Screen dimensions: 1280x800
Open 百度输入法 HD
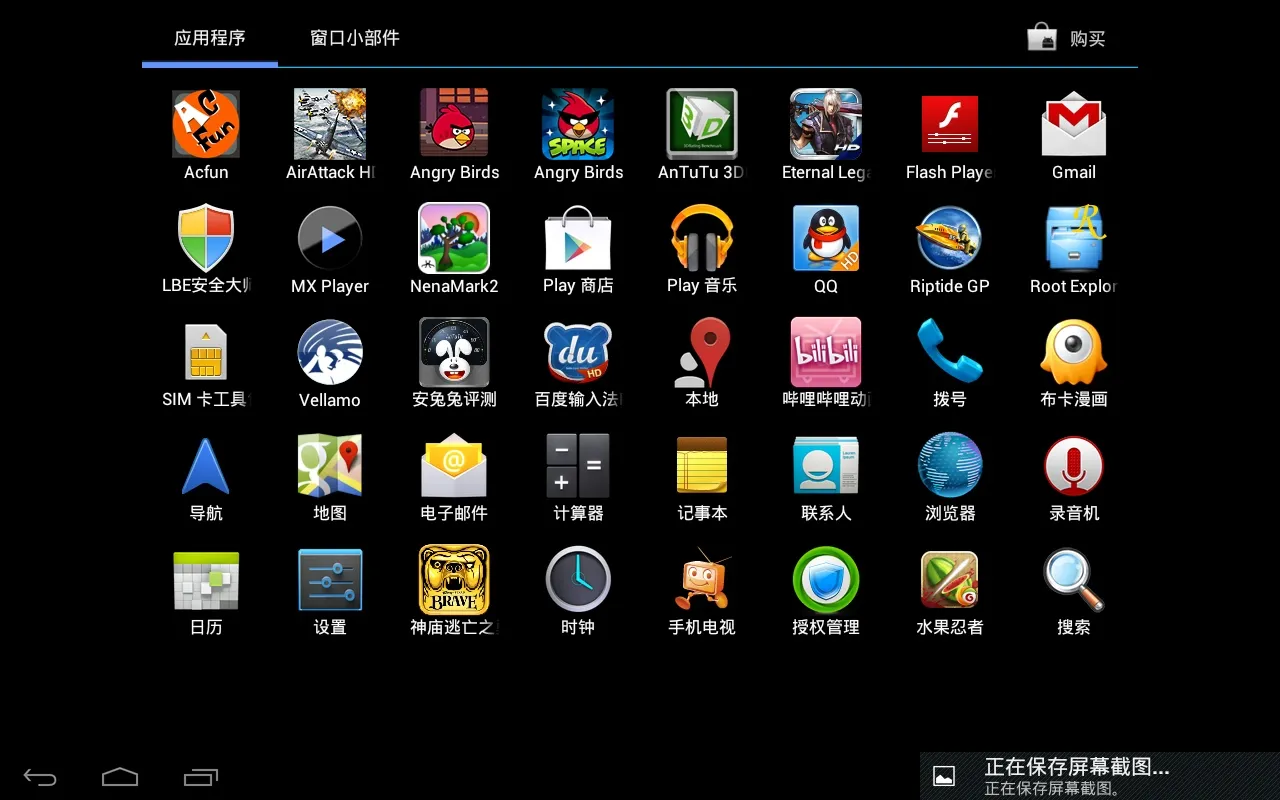point(578,352)
